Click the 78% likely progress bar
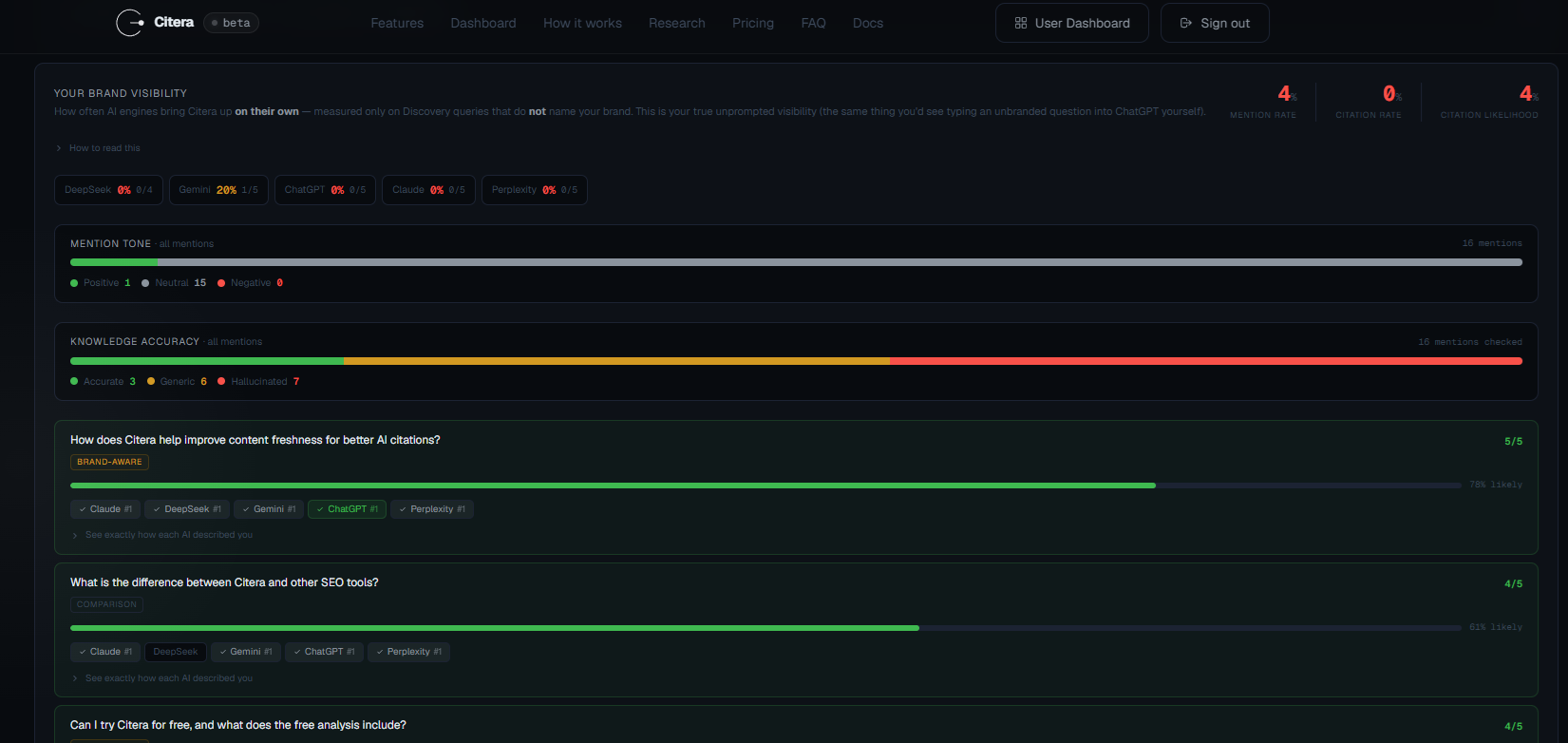 pyautogui.click(x=765, y=486)
